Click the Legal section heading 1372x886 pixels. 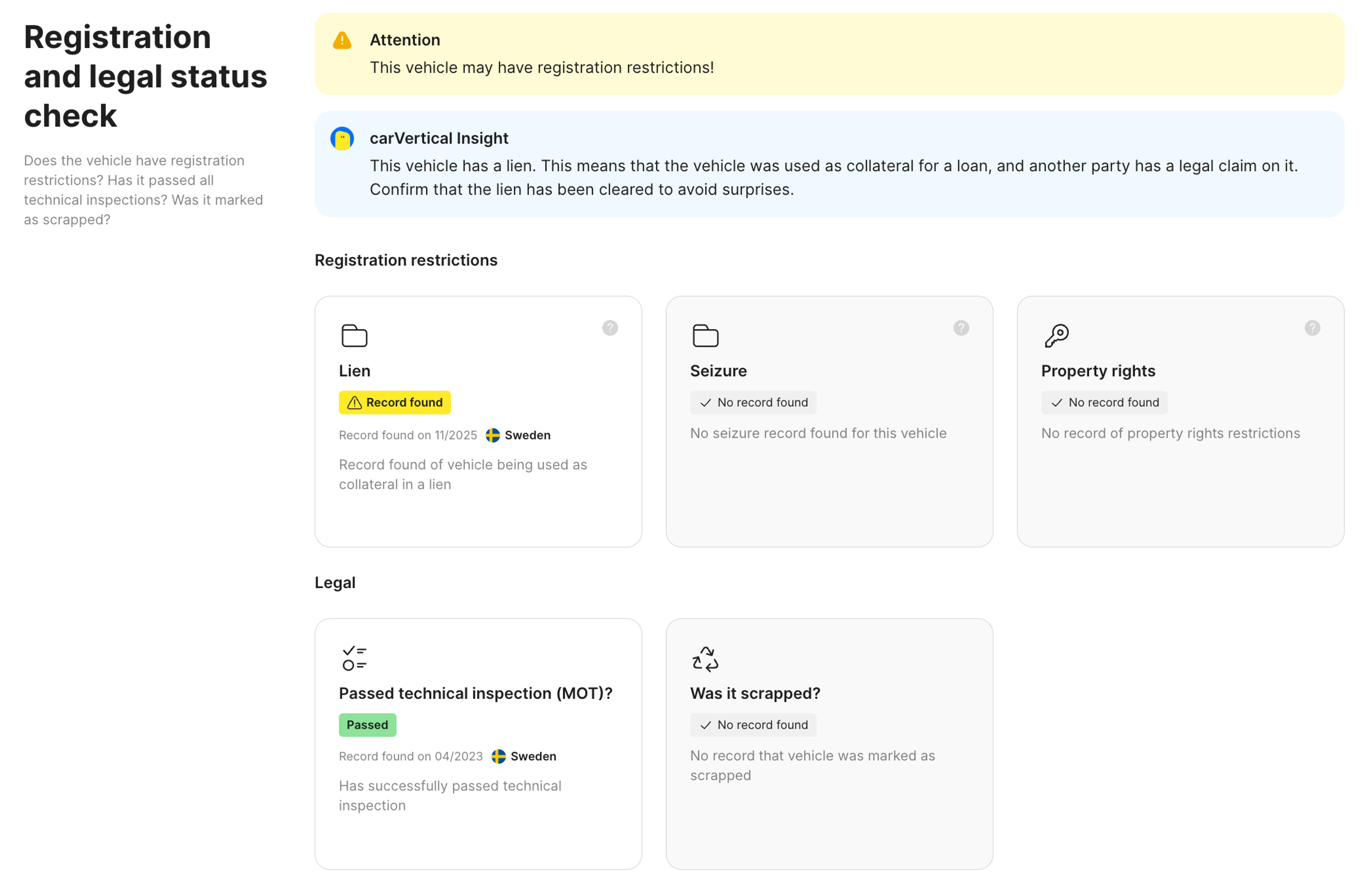pyautogui.click(x=335, y=582)
